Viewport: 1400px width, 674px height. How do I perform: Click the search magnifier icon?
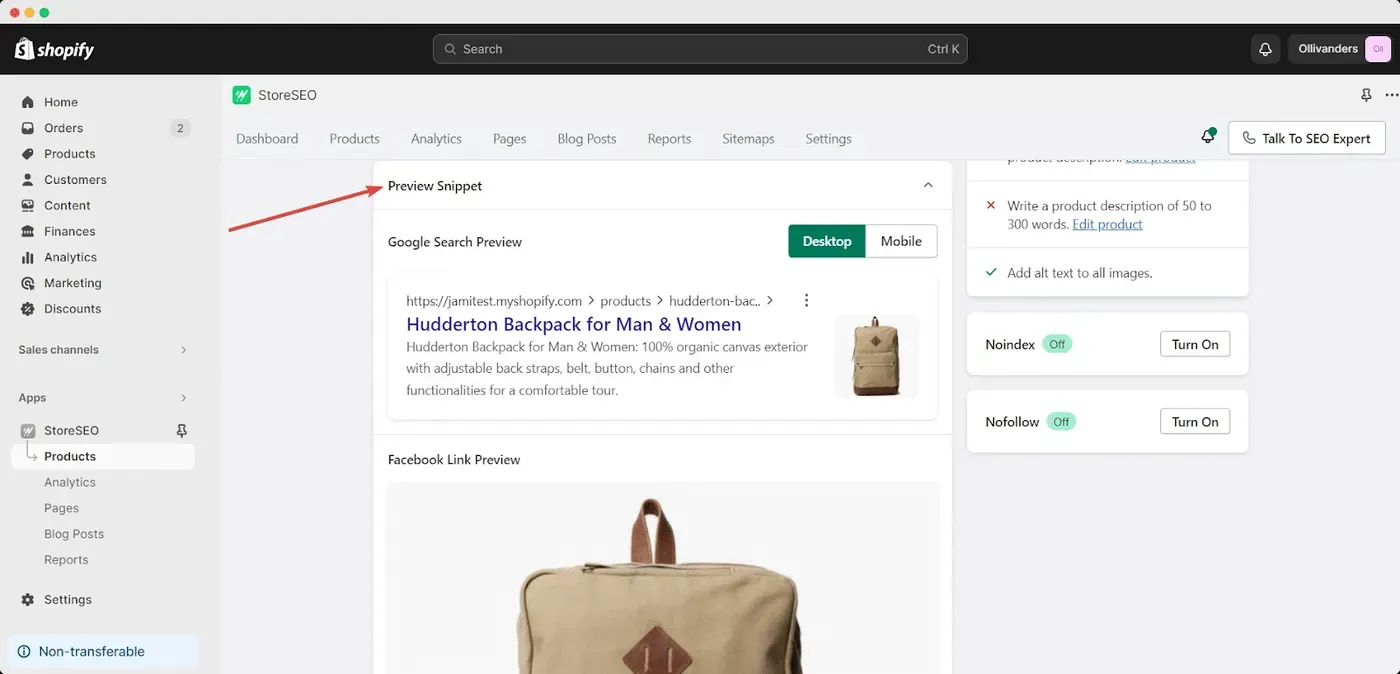coord(450,49)
